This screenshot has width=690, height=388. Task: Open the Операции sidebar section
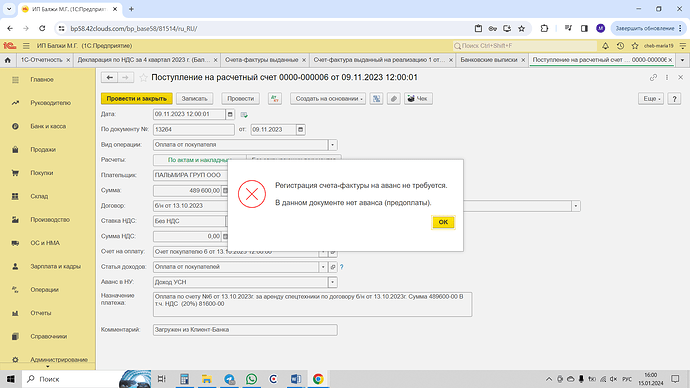pyautogui.click(x=44, y=289)
